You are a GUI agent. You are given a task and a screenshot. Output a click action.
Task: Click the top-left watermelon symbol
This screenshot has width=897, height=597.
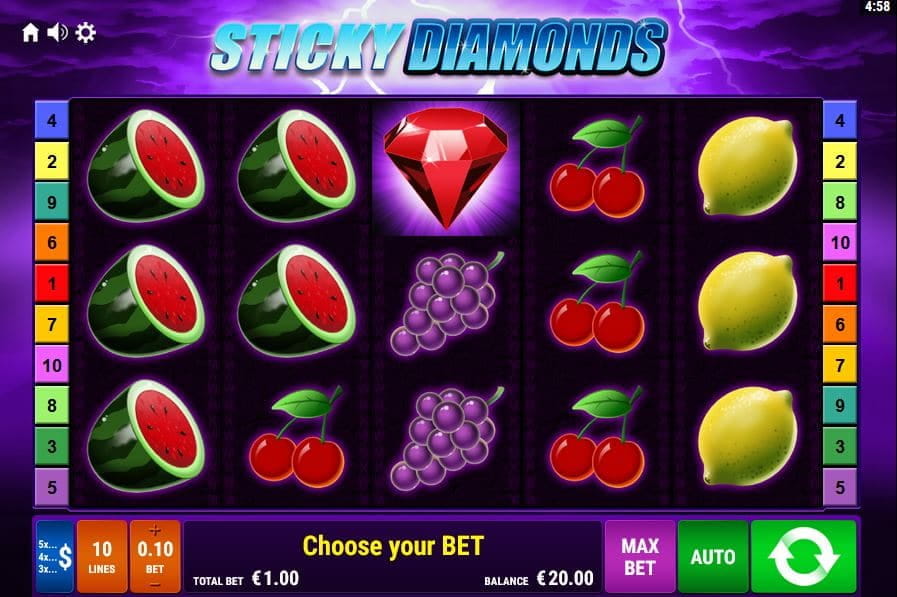[146, 166]
